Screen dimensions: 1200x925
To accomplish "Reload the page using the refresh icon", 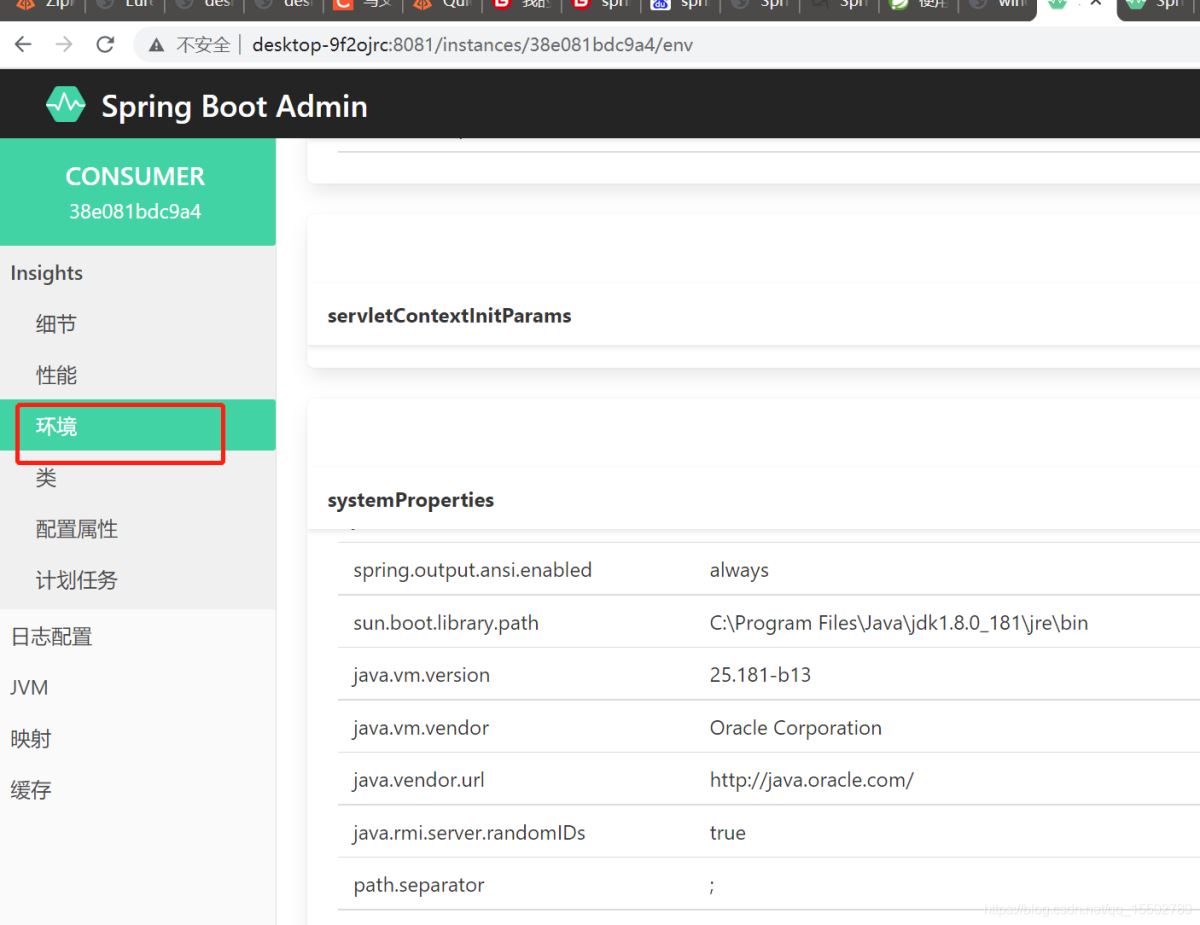I will 104,44.
